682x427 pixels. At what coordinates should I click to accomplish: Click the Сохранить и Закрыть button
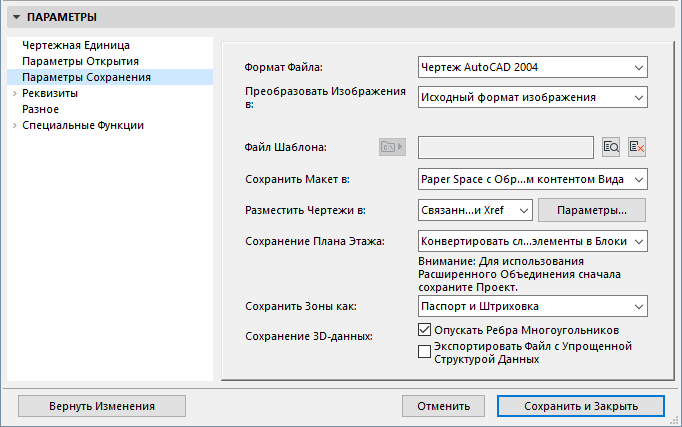pos(580,406)
